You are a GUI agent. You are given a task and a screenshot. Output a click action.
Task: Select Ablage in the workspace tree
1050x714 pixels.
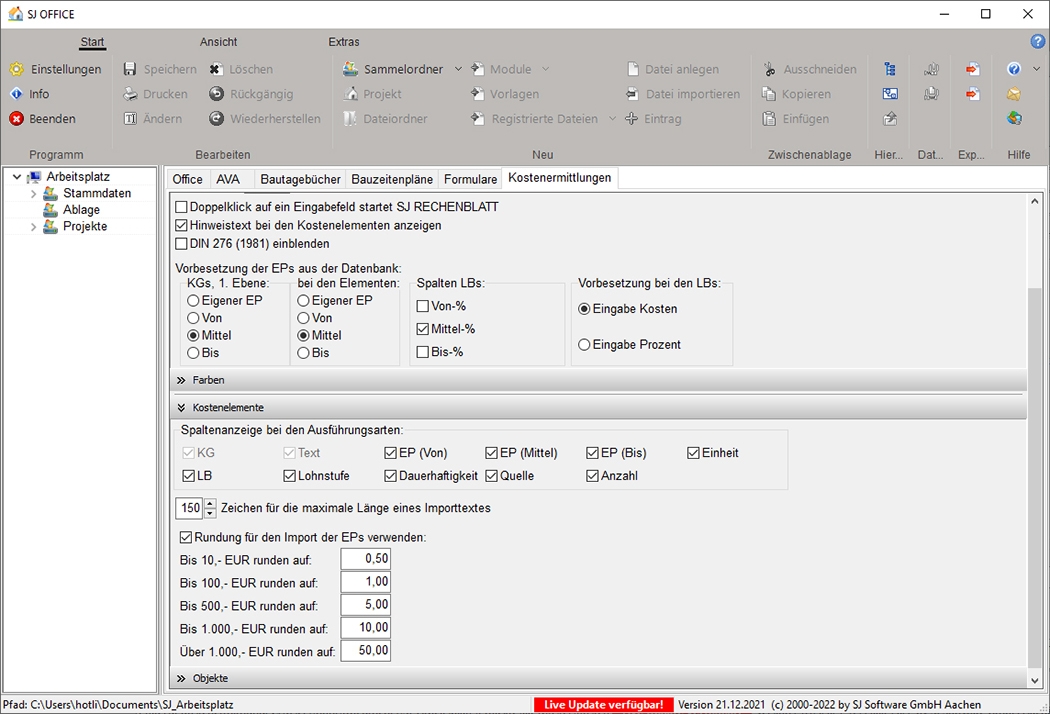pos(81,210)
